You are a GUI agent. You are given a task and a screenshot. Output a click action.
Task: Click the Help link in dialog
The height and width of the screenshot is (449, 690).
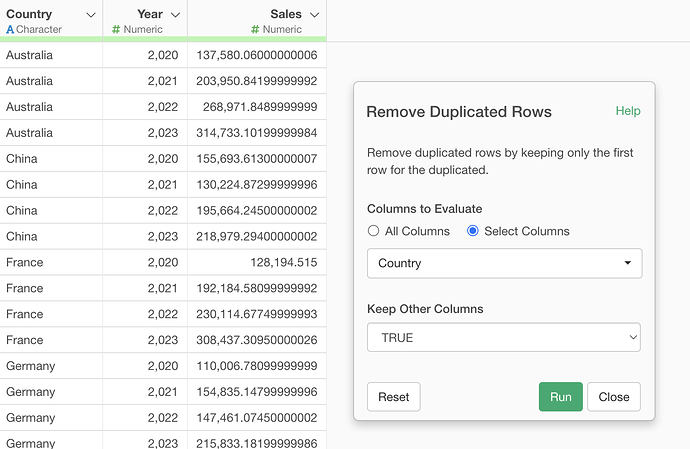coord(627,111)
